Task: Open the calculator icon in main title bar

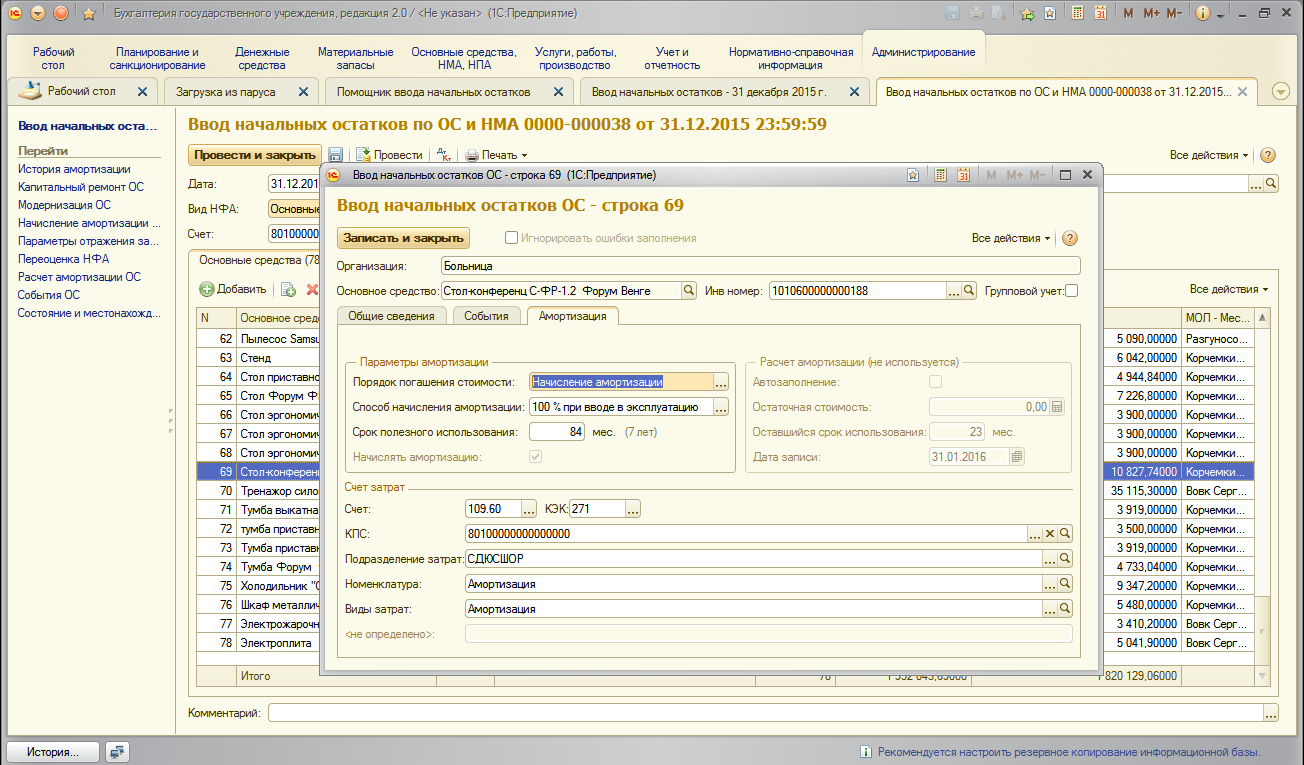Action: coord(1078,13)
